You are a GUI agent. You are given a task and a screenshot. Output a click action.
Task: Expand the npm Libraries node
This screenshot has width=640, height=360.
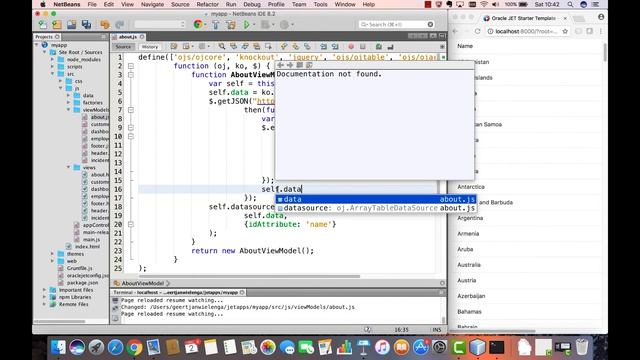pos(44,297)
